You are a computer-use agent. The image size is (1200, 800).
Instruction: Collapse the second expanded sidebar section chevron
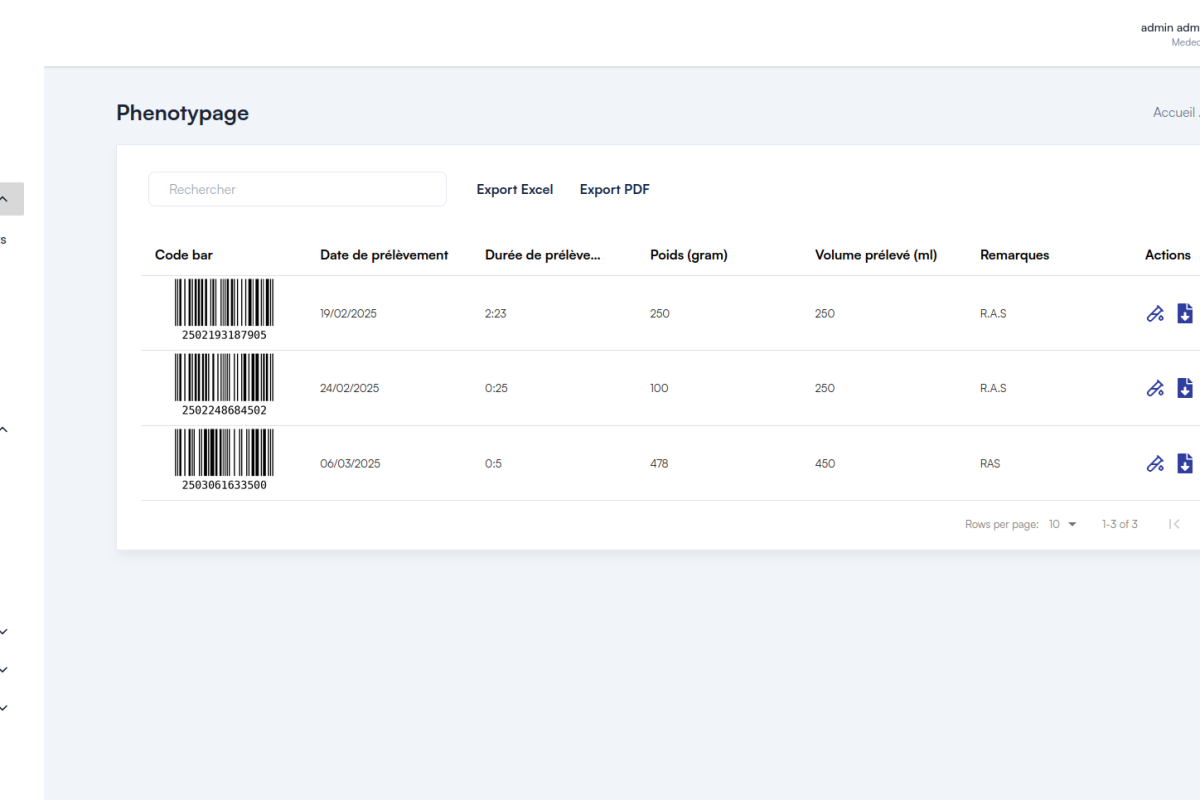click(x=4, y=430)
